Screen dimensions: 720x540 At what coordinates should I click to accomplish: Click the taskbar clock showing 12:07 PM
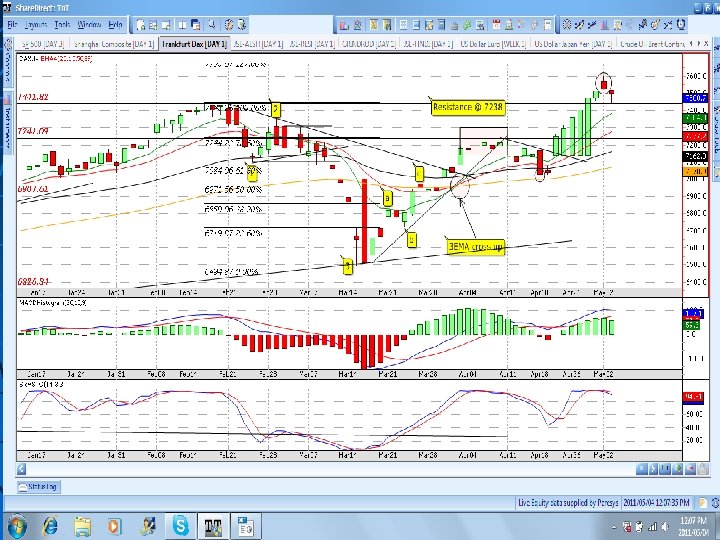coord(692,526)
